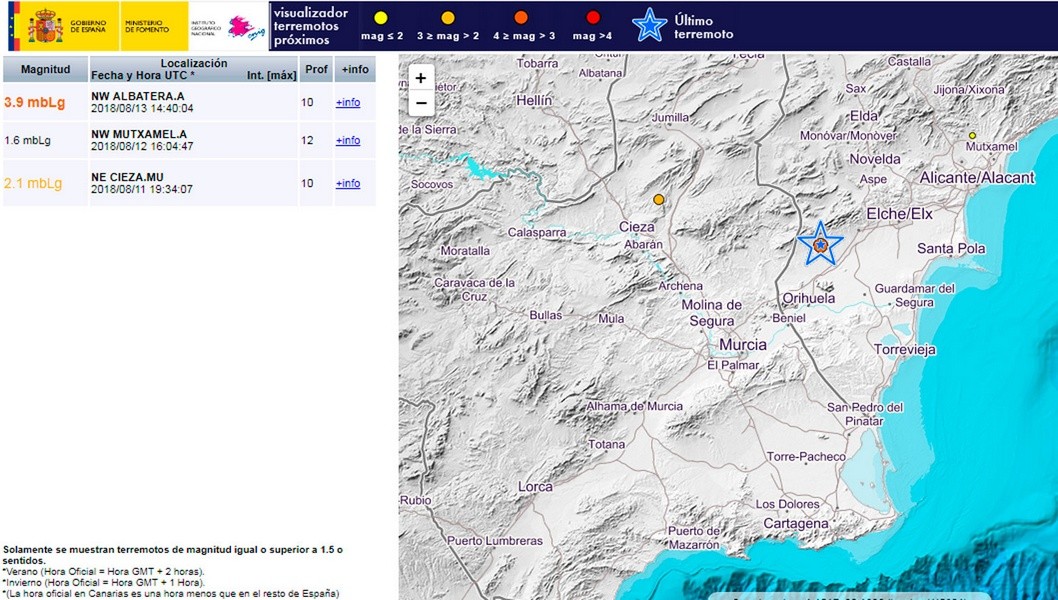This screenshot has height=600, width=1058.
Task: Click the red mag >4 legend circle
Action: click(x=592, y=18)
